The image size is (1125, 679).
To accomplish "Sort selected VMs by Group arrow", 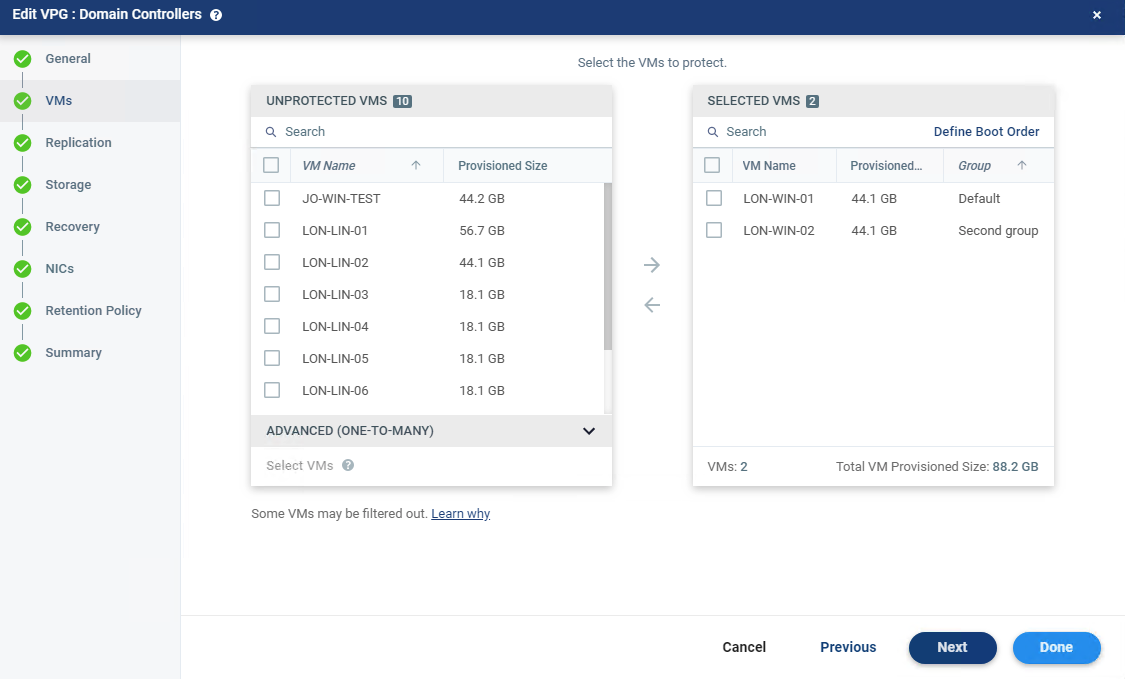I will coord(1021,166).
